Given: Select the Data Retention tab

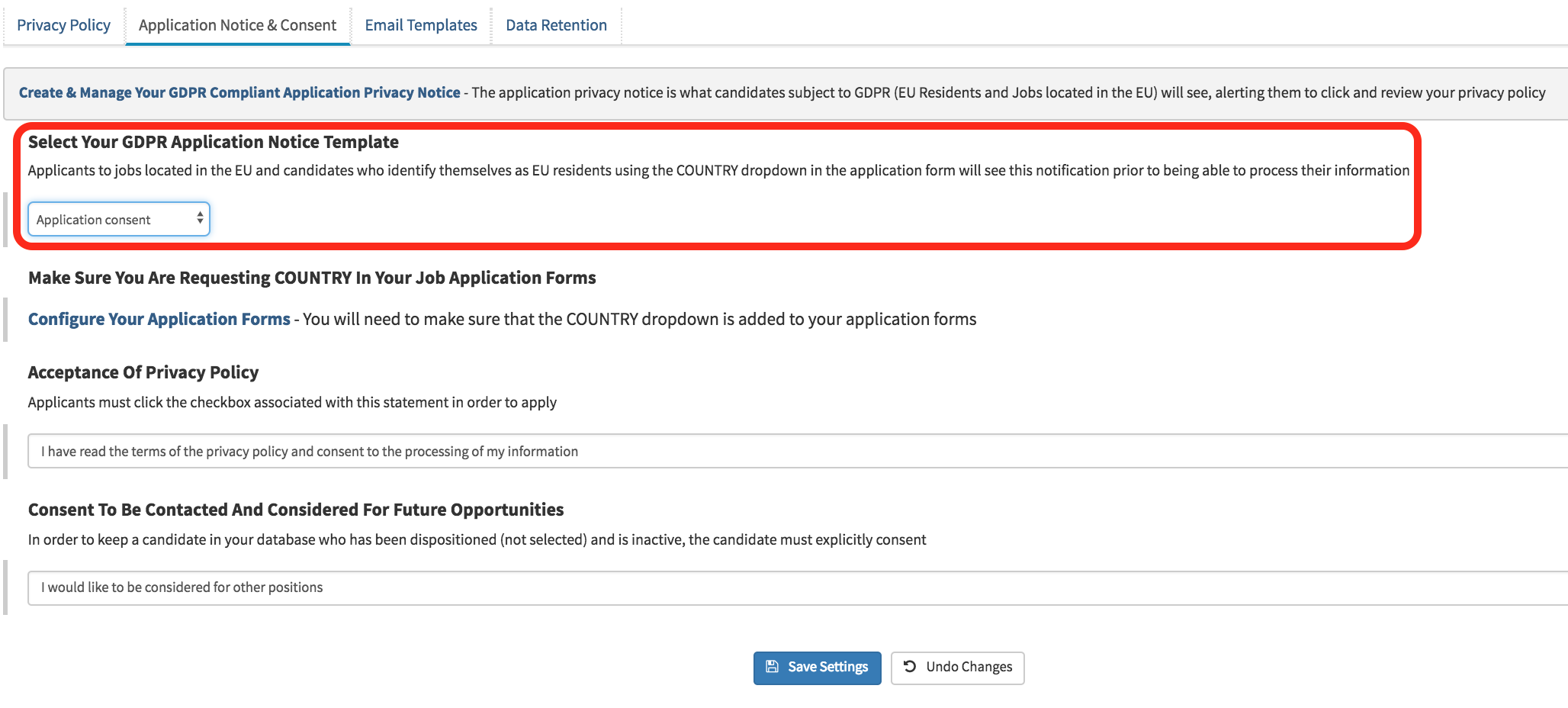Looking at the screenshot, I should click(x=556, y=24).
